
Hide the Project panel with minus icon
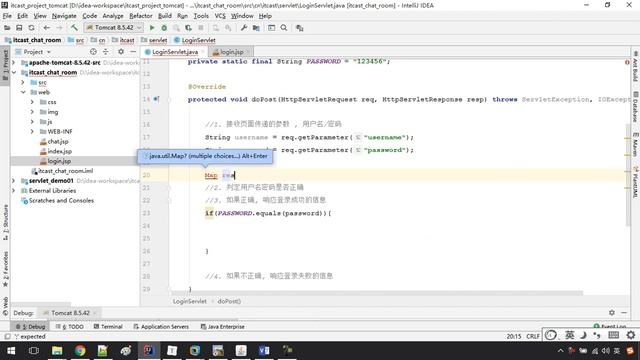click(133, 52)
